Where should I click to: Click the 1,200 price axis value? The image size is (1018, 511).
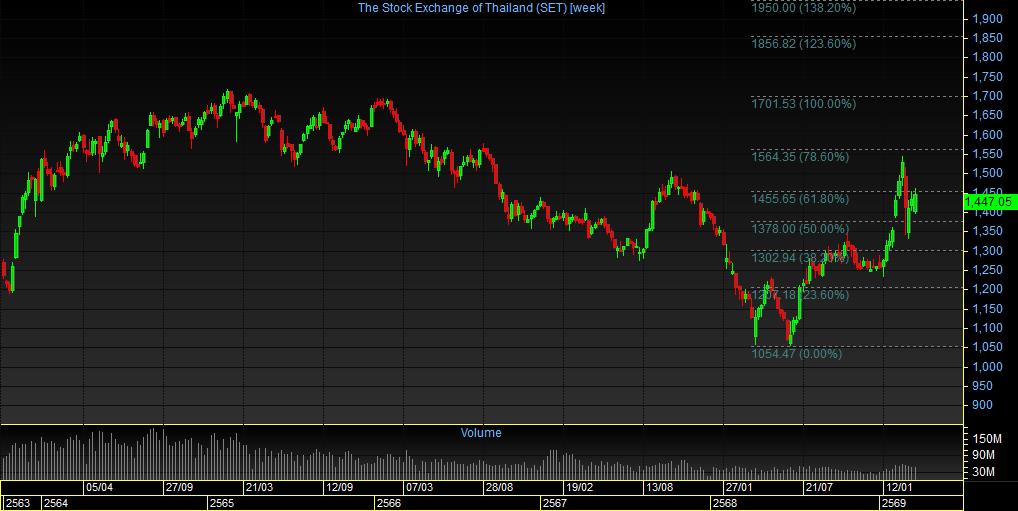[987, 289]
